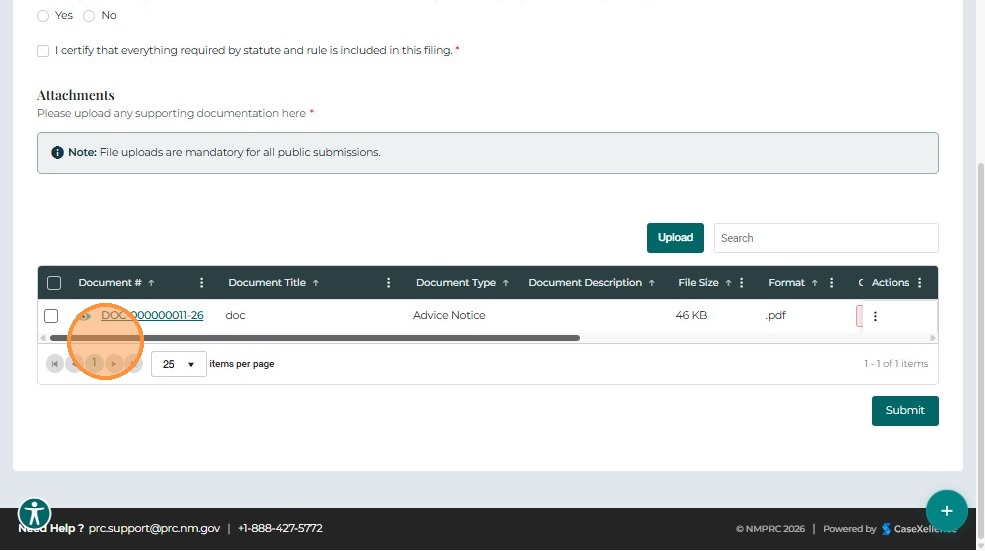Go to next page of attachments
Image resolution: width=985 pixels, height=551 pixels.
[114, 364]
